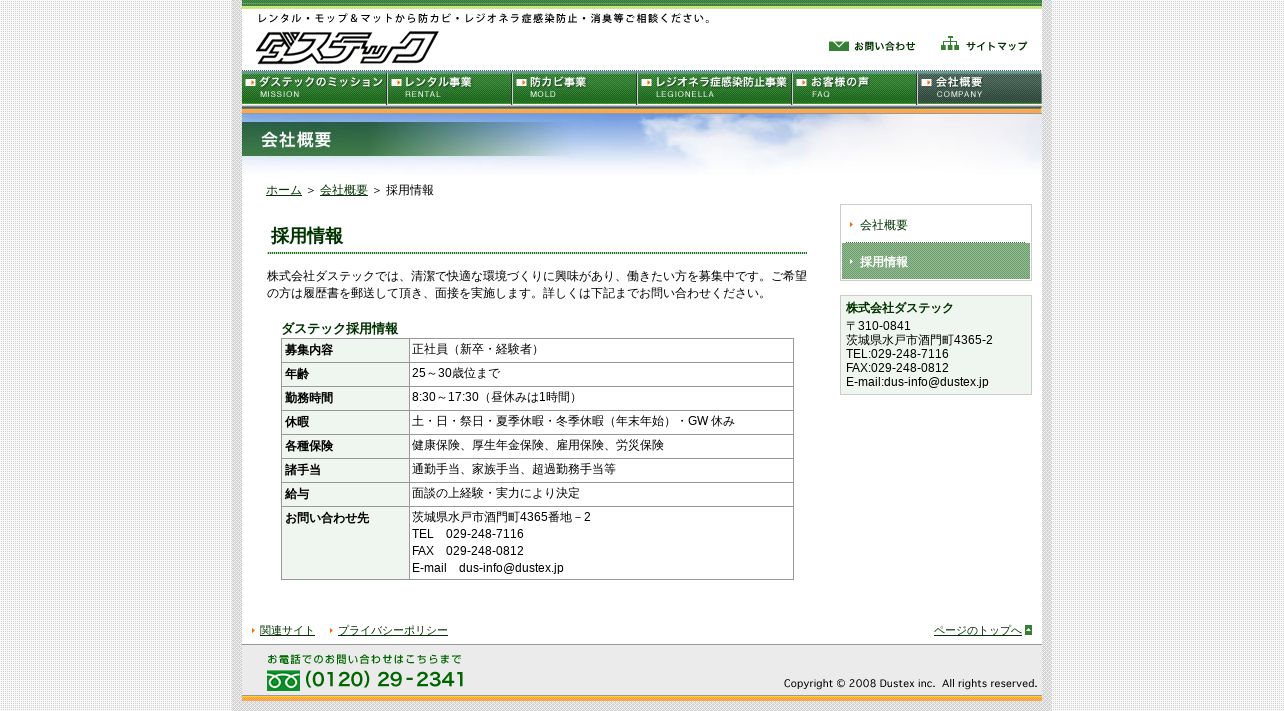
Task: Click the Copyright 2008 Dustex inc. text
Action: (910, 683)
